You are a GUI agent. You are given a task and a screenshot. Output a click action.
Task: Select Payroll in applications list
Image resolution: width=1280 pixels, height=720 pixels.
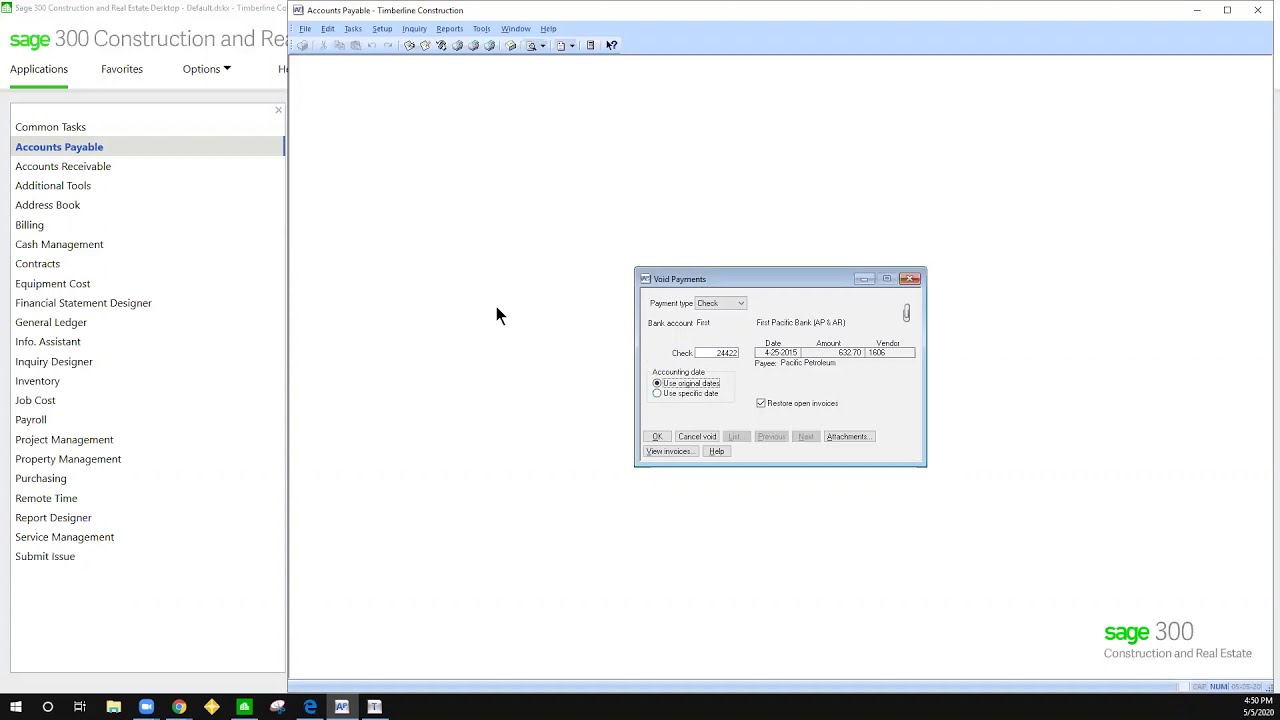(31, 420)
